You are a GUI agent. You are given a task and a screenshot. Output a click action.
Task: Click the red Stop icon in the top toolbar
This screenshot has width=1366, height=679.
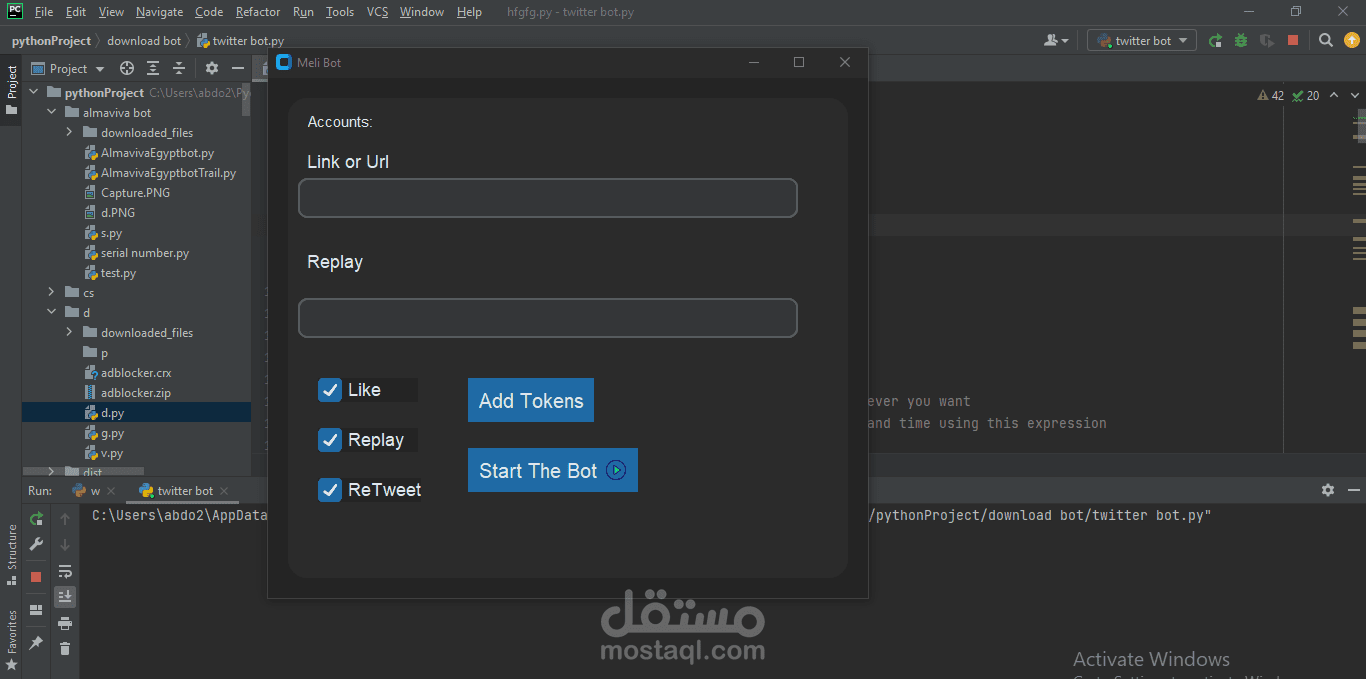1293,41
